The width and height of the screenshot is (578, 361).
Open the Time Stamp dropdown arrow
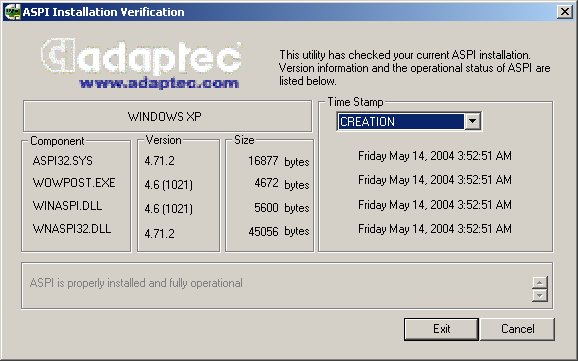click(x=472, y=121)
